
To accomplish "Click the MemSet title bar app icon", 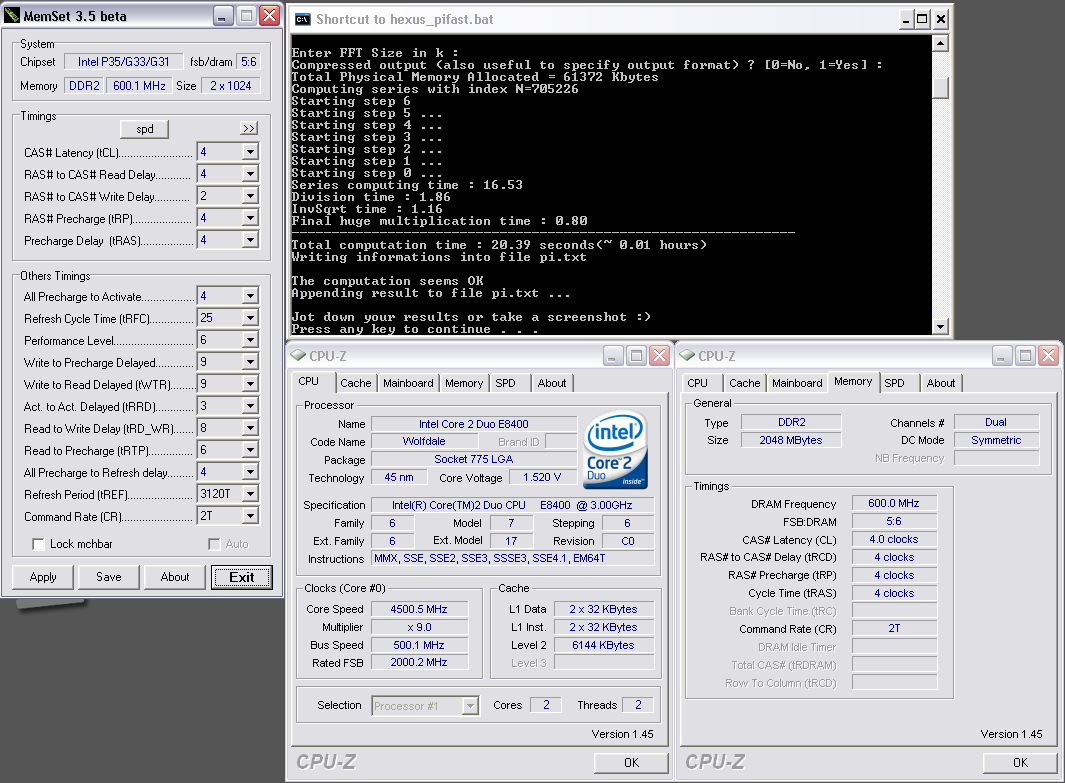I will point(12,15).
